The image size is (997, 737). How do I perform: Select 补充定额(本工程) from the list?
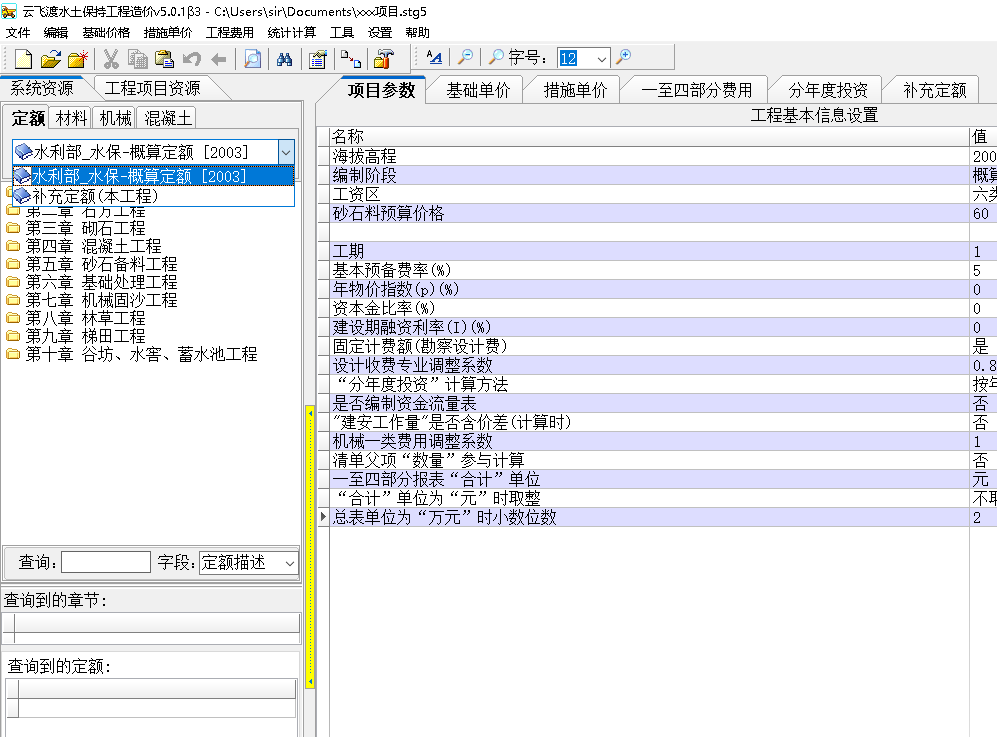[x=94, y=196]
